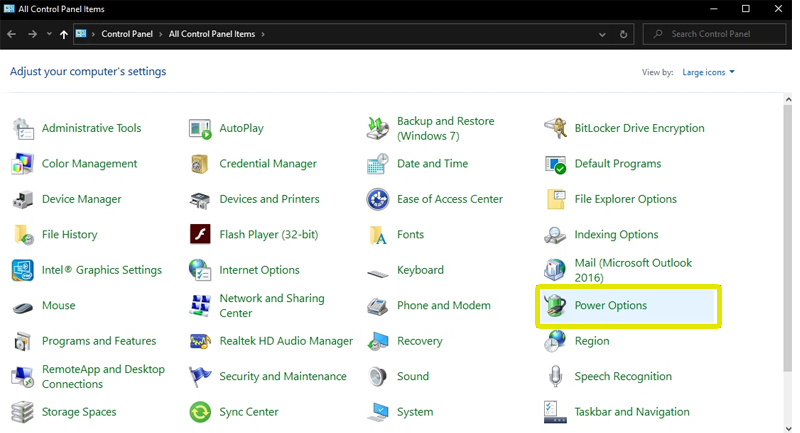The height and width of the screenshot is (433, 800).
Task: Open the Credential Manager icon
Action: 200,164
